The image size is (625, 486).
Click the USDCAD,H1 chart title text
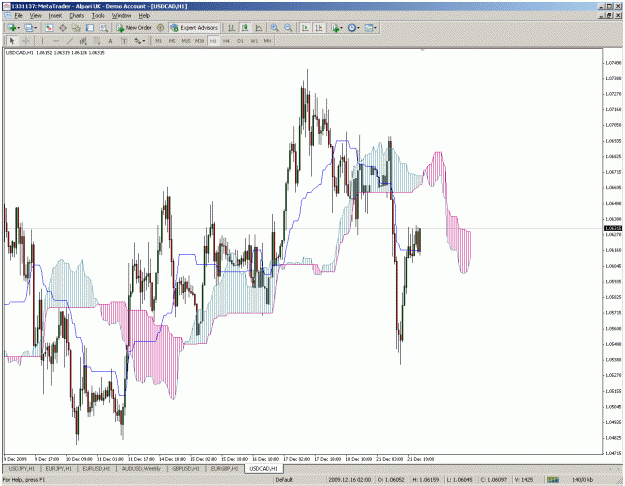pos(20,53)
